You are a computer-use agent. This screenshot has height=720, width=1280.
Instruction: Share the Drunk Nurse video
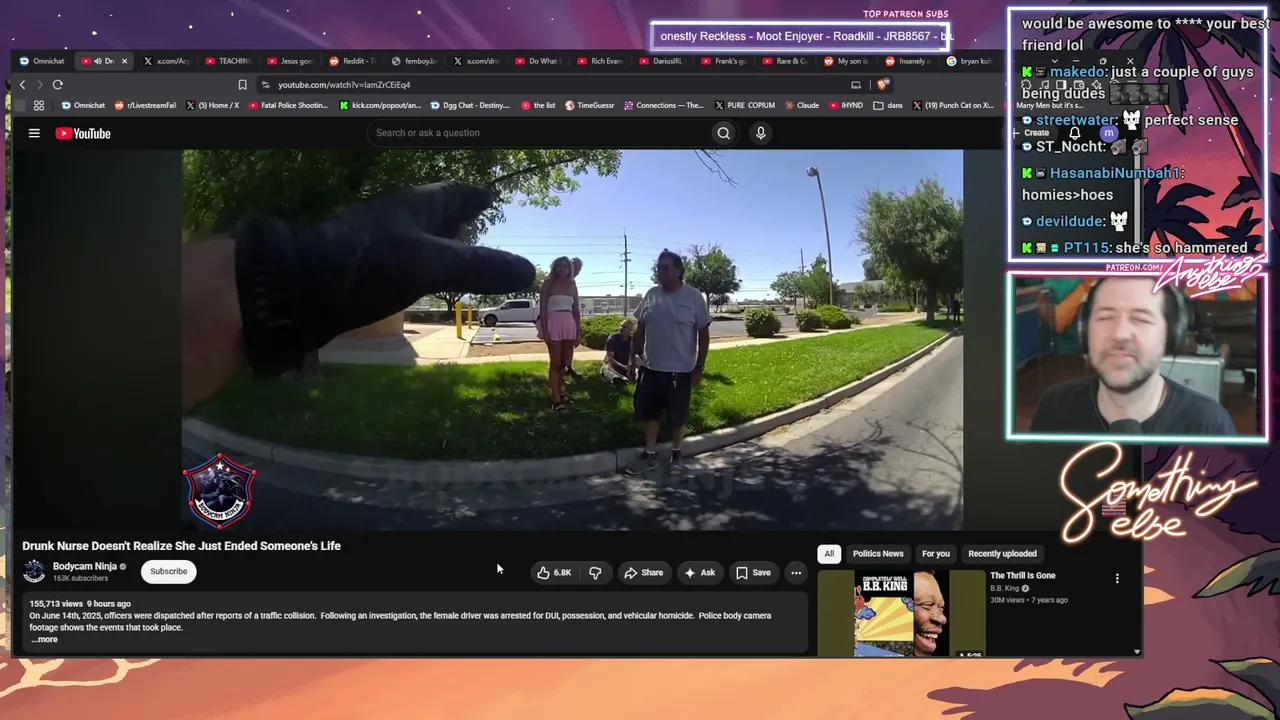[x=643, y=572]
